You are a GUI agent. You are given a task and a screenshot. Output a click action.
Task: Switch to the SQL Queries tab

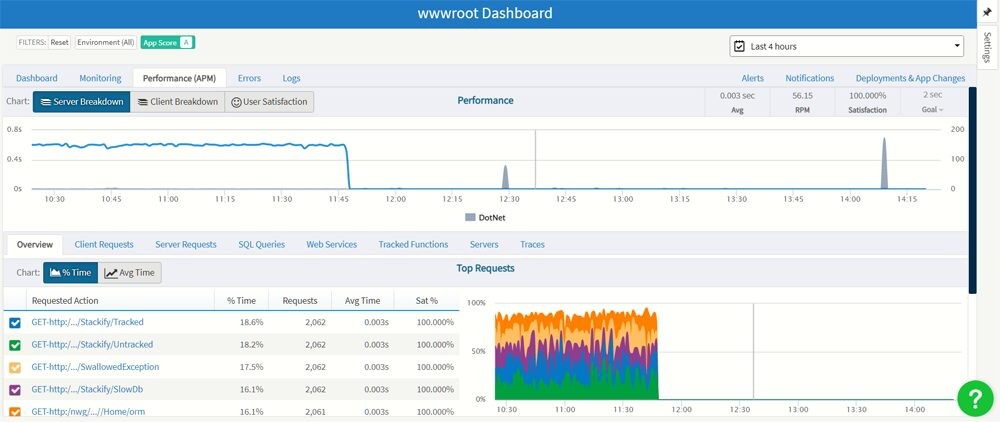pos(261,244)
